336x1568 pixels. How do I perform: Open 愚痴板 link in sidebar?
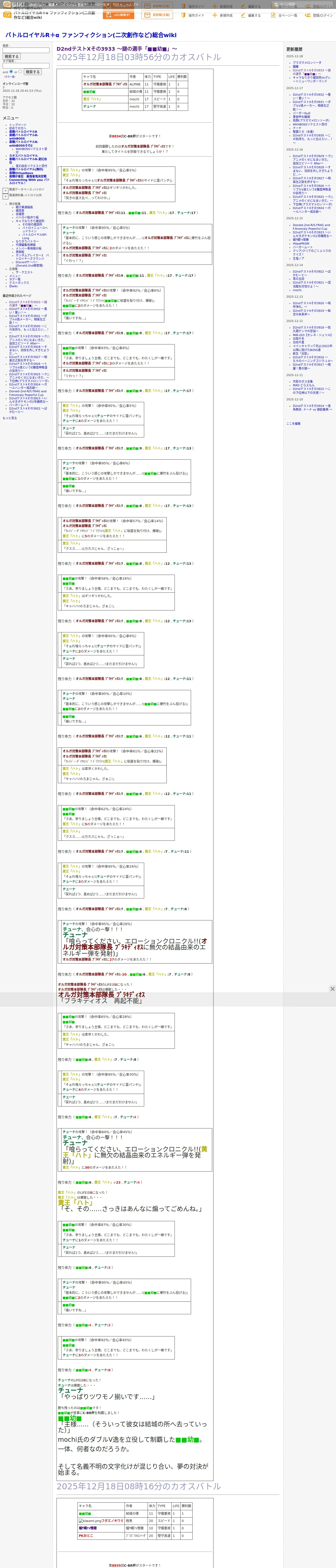click(x=20, y=252)
